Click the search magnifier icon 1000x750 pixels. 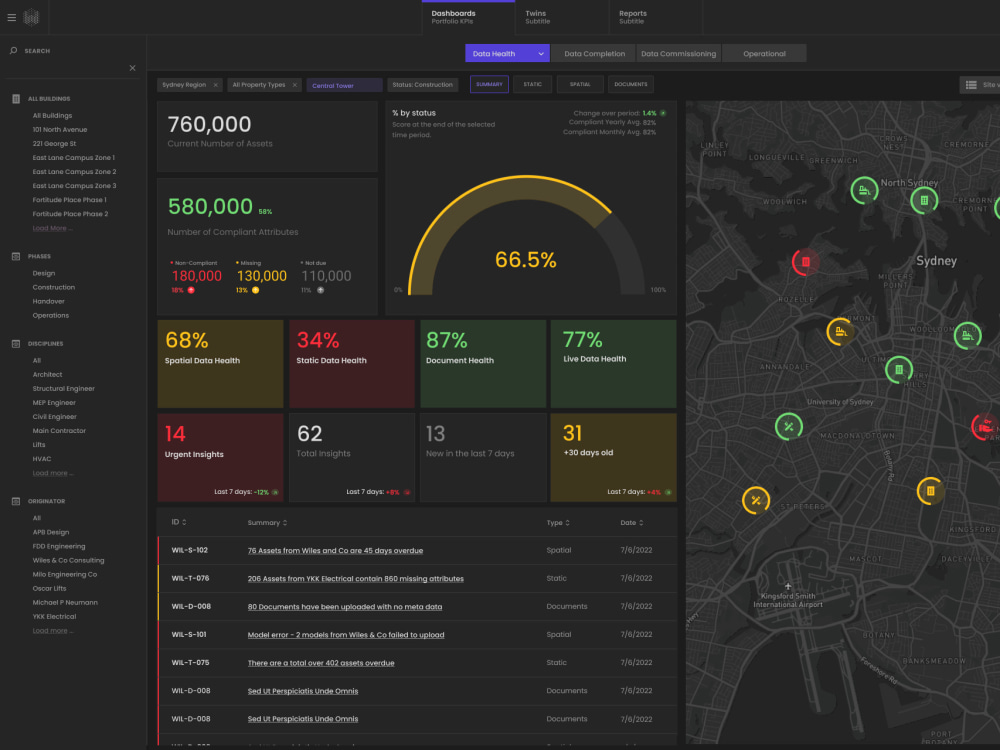[x=13, y=50]
